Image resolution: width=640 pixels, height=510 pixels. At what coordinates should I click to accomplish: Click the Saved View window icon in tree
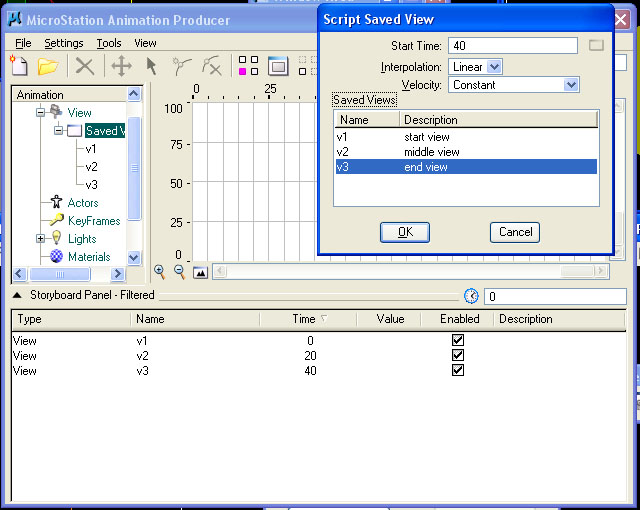pyautogui.click(x=74, y=131)
